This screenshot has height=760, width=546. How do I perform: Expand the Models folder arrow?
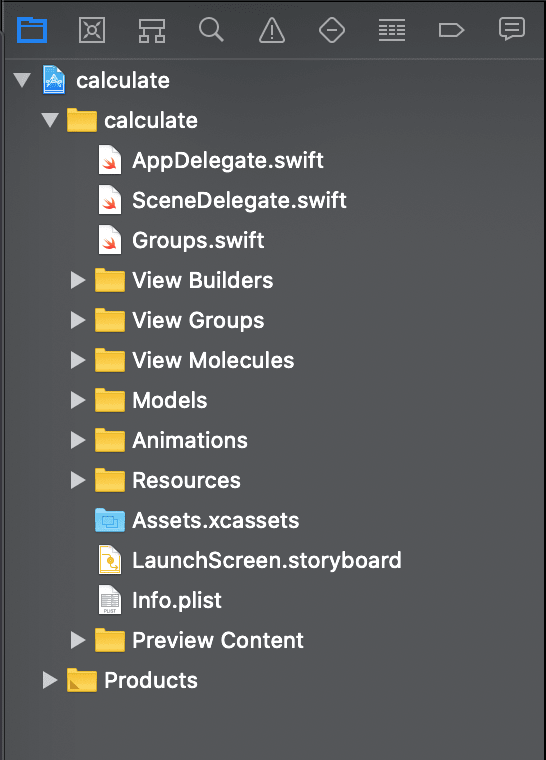pos(78,400)
